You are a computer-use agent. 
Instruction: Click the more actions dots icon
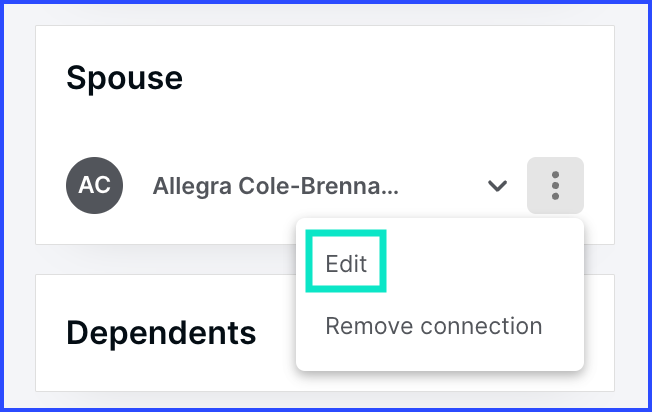tap(555, 185)
